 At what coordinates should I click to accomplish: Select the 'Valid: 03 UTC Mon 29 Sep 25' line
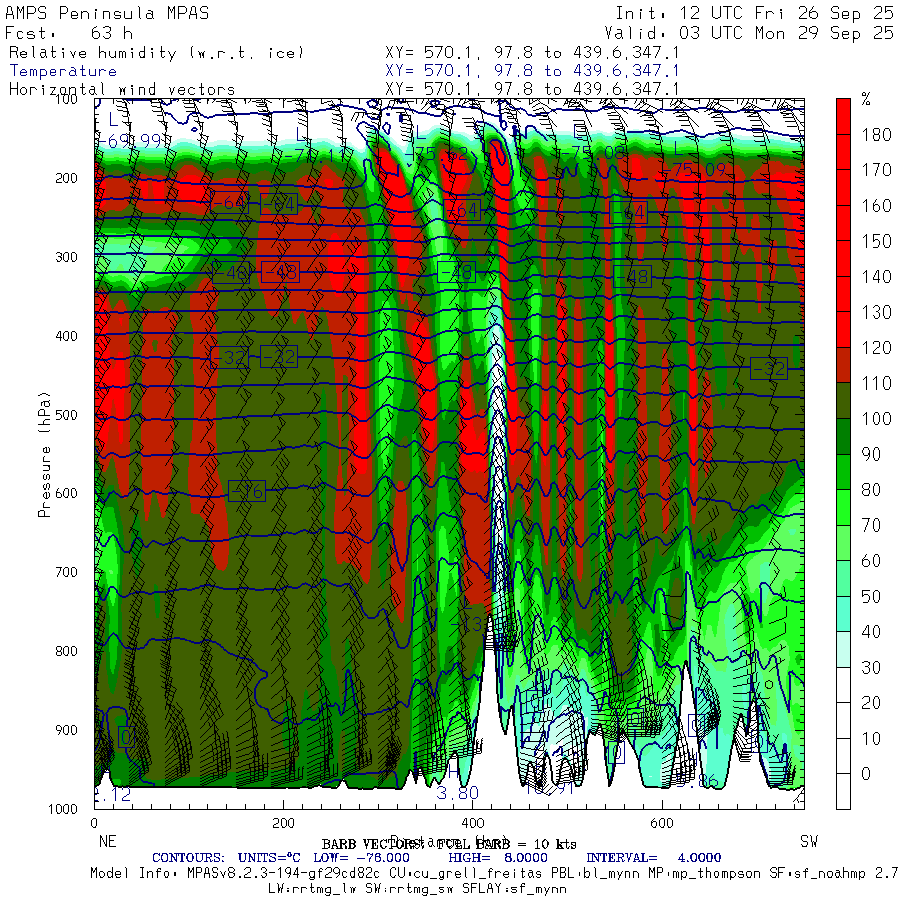pyautogui.click(x=749, y=33)
